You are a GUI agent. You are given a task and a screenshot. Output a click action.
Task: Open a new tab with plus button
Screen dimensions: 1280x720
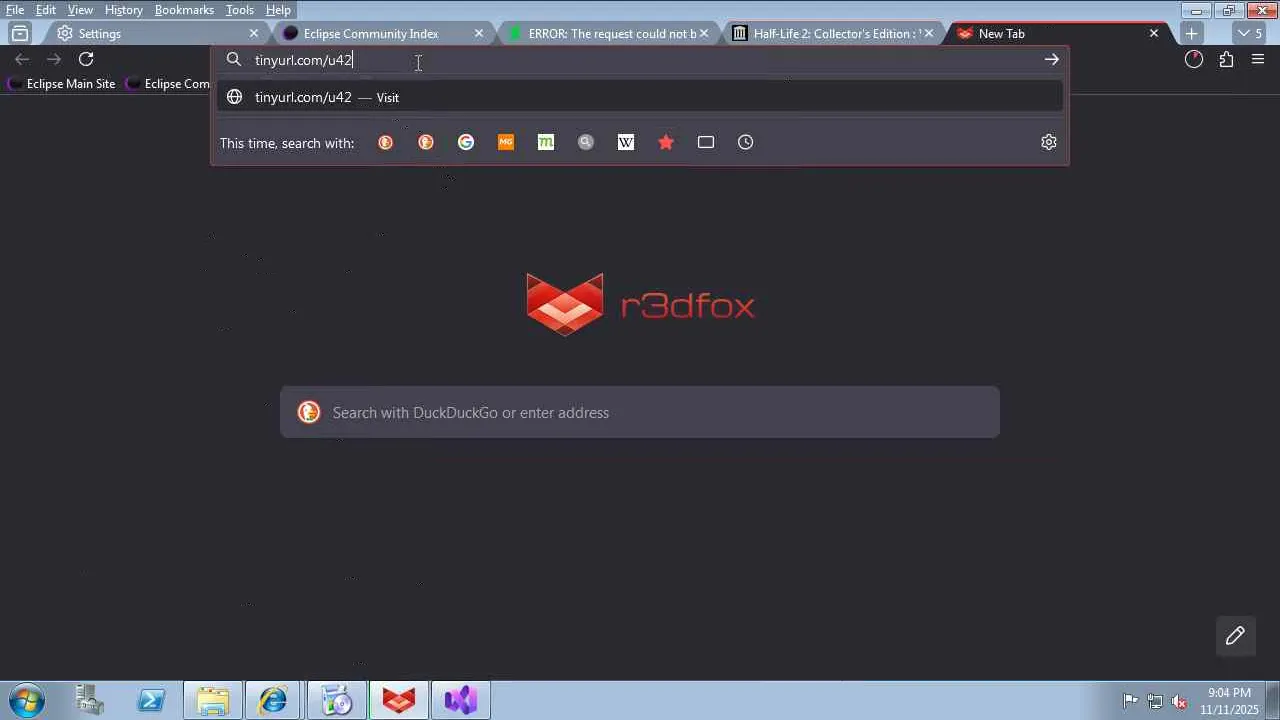[x=1191, y=33]
